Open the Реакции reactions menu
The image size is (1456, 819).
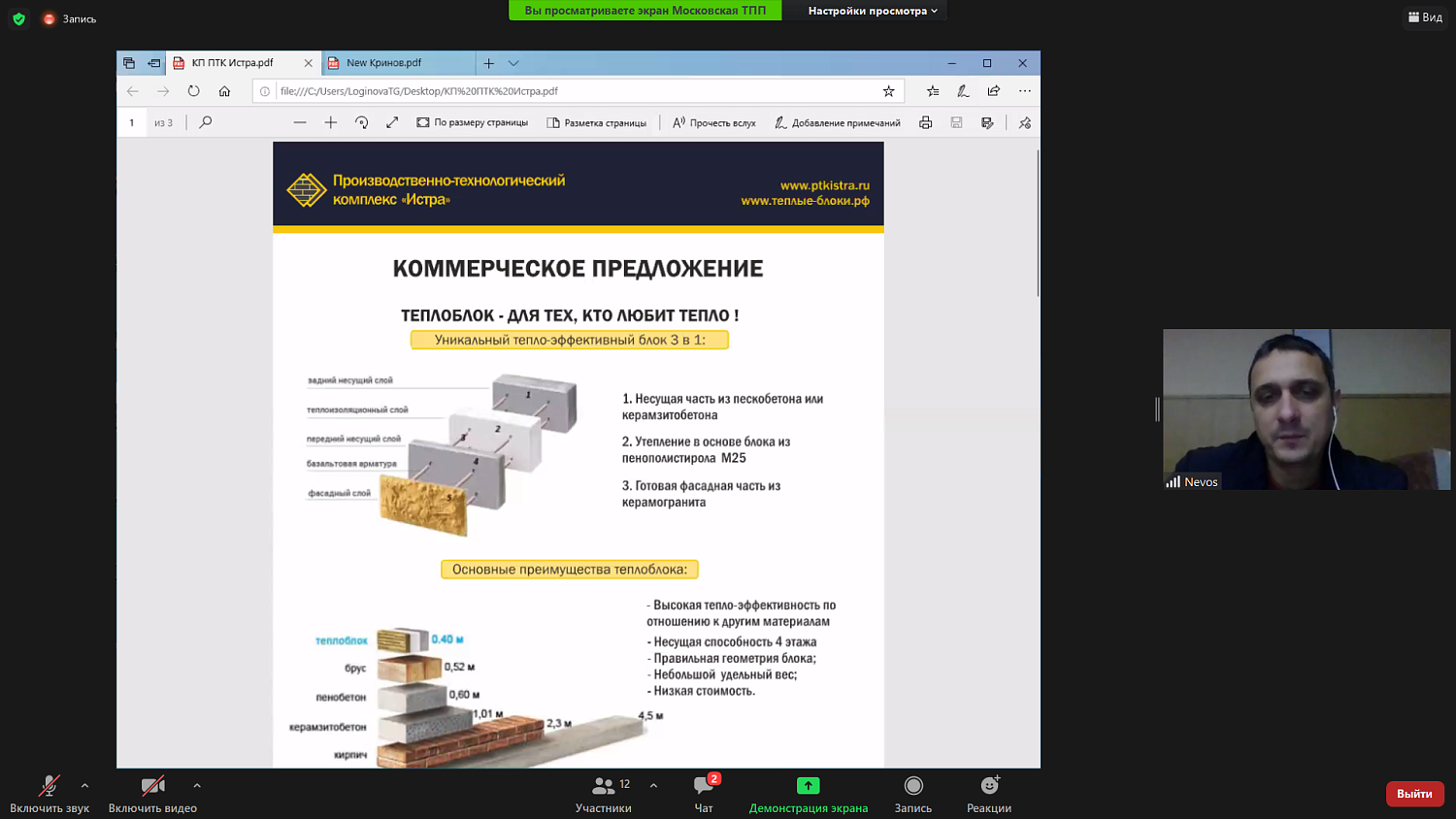click(989, 794)
